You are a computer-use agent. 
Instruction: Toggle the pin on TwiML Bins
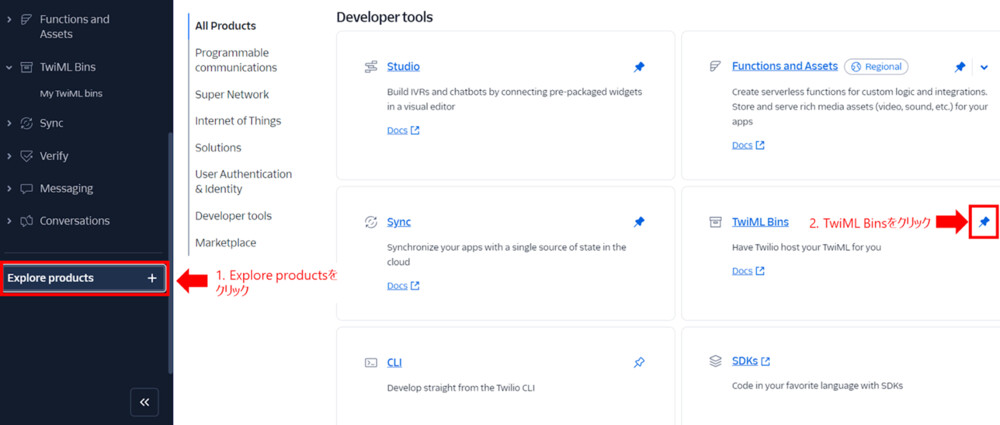tap(984, 222)
